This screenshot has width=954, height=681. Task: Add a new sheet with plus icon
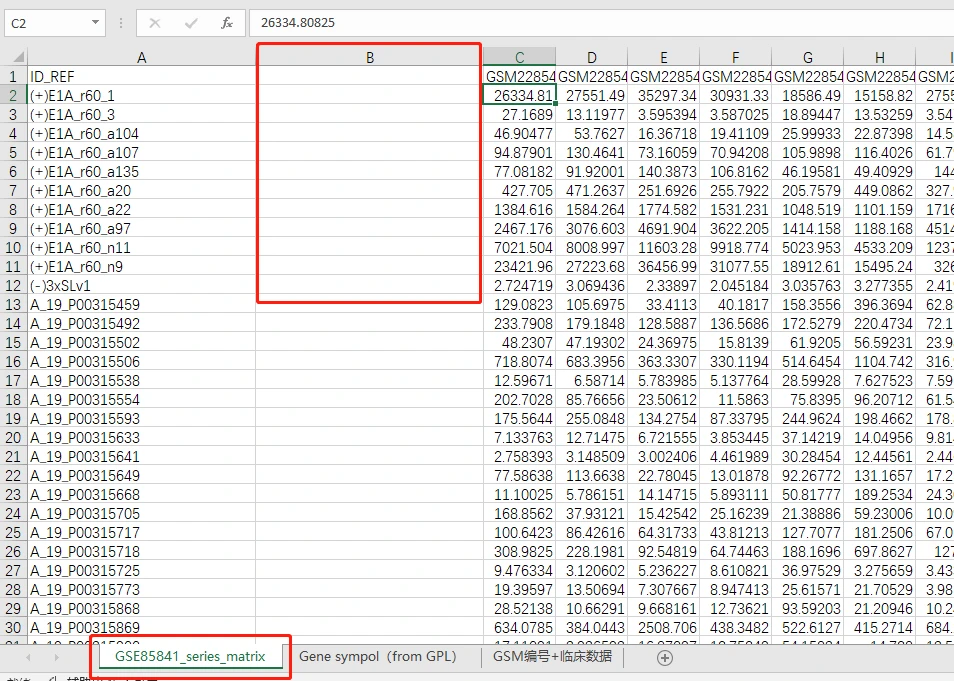click(665, 657)
